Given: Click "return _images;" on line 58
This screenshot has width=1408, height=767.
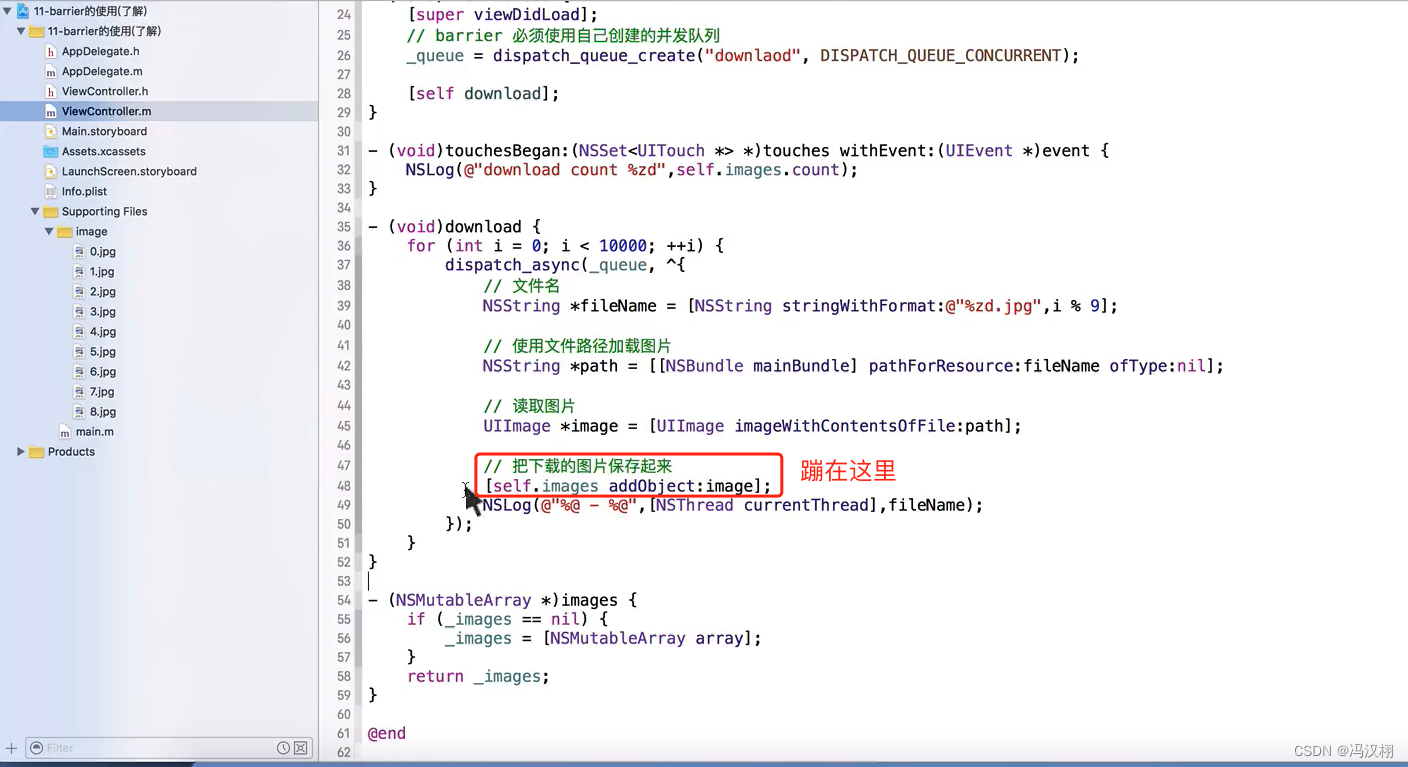Looking at the screenshot, I should point(478,676).
